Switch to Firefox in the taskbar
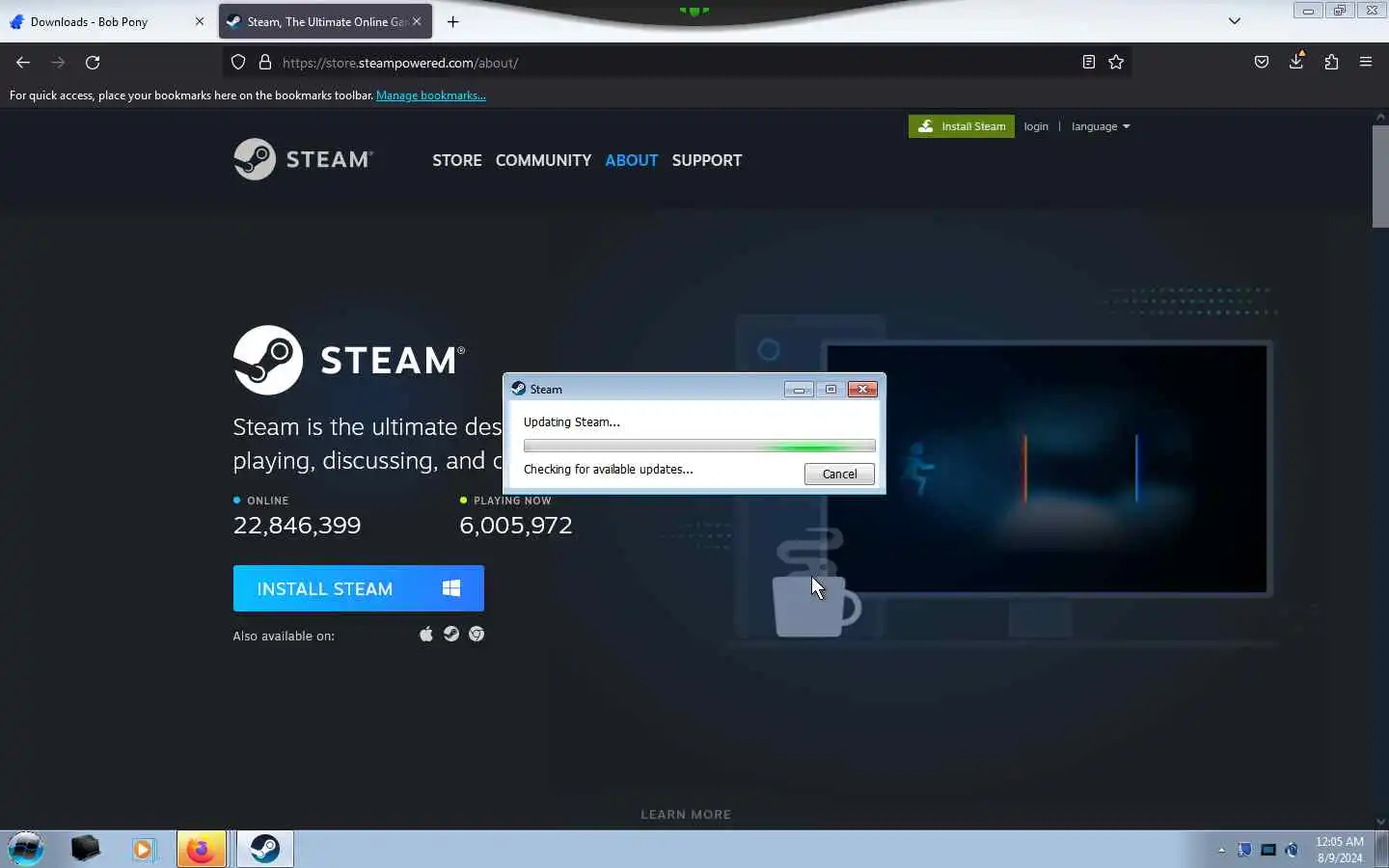 tap(201, 849)
